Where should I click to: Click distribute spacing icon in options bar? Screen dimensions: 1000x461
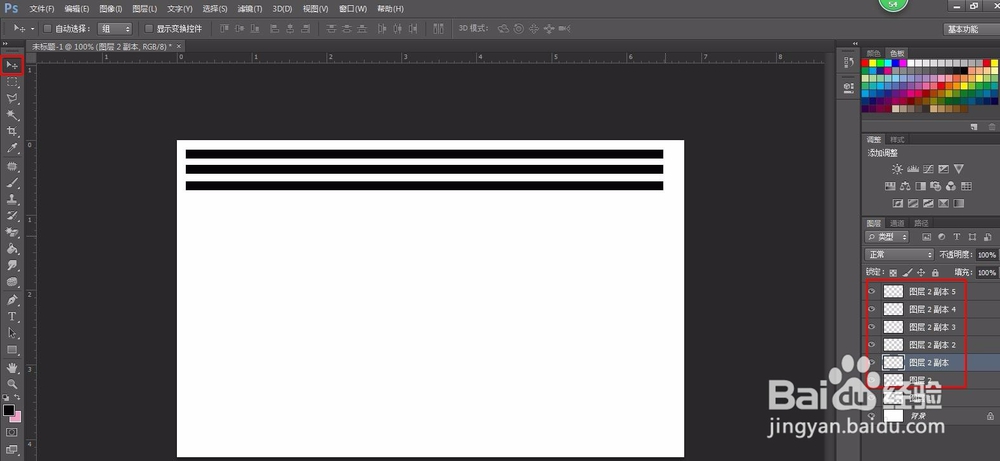click(x=438, y=29)
